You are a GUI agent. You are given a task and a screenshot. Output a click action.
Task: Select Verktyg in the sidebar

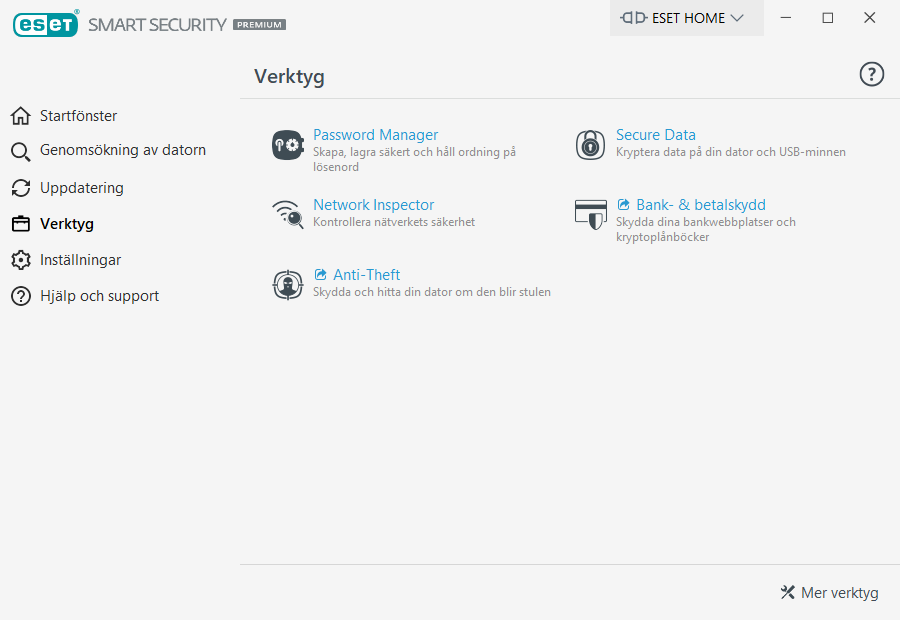coord(66,224)
